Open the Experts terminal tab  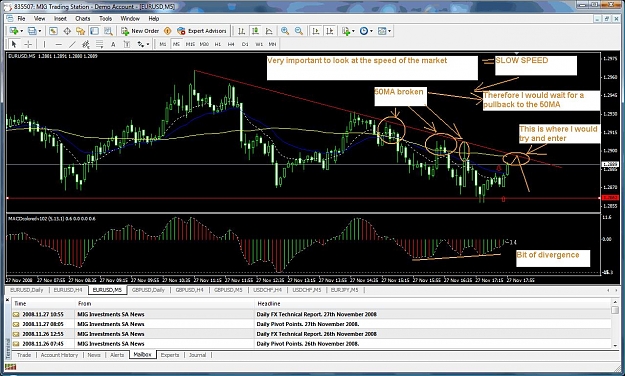[x=170, y=355]
